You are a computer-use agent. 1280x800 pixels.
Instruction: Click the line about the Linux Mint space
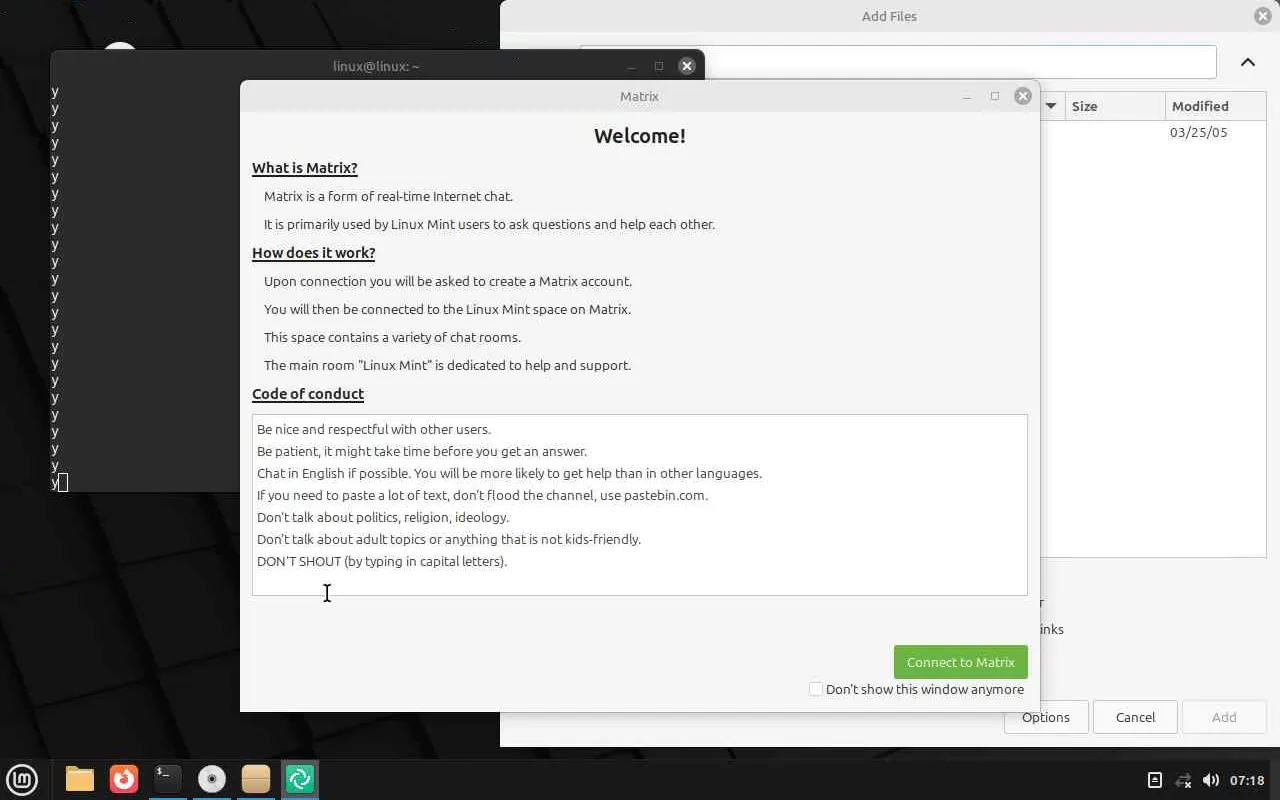pyautogui.click(x=447, y=309)
